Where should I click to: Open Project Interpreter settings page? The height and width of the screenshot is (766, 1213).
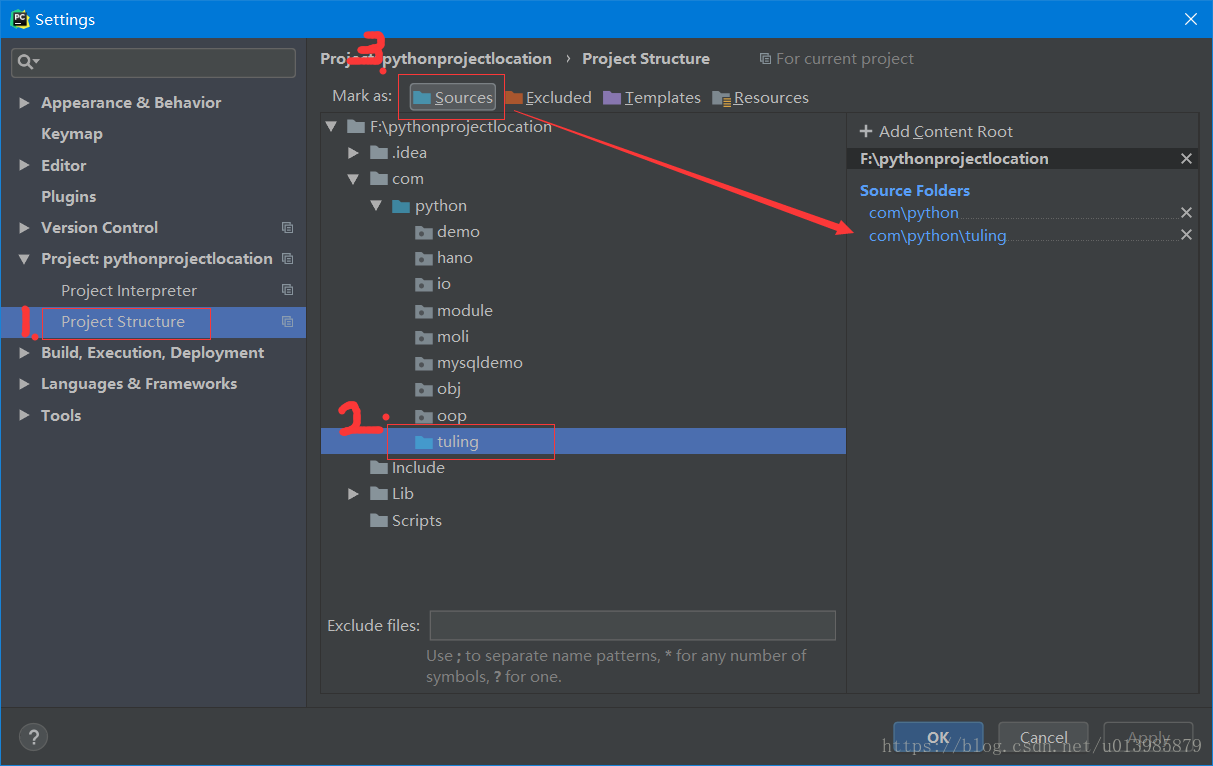[129, 291]
